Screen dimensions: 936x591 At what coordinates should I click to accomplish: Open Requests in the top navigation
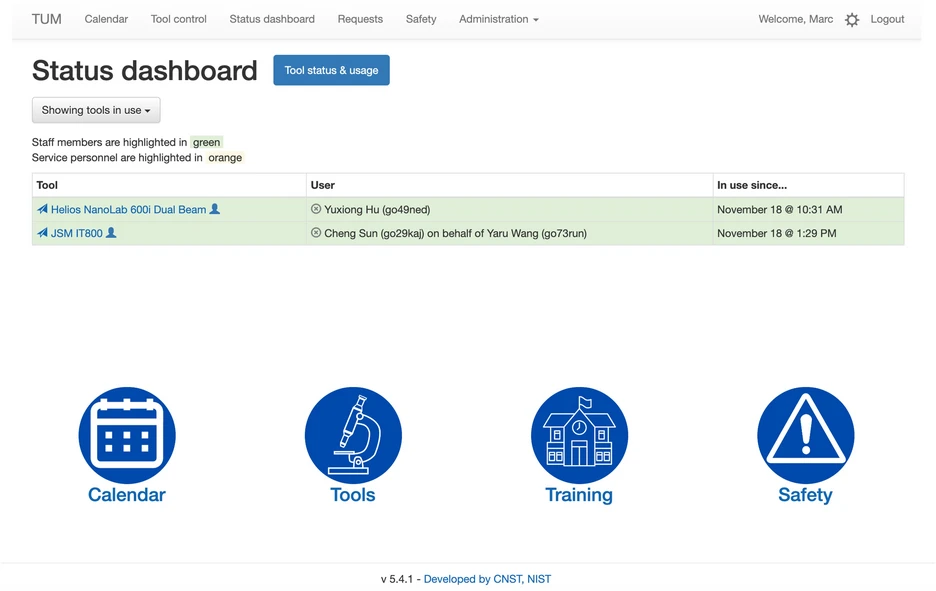[360, 19]
